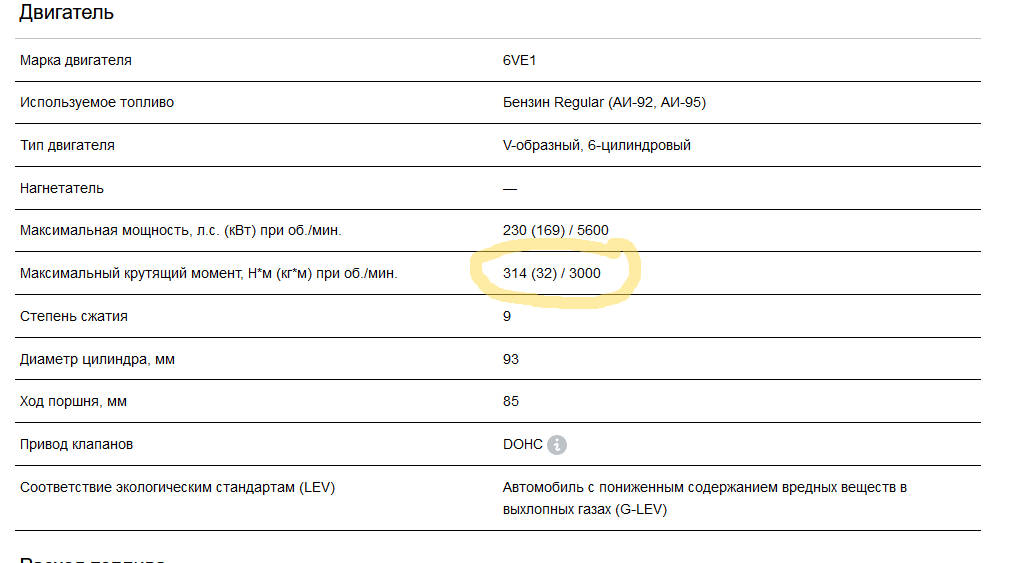1022x563 pixels.
Task: Select the 6VE1 engine model value
Action: click(x=519, y=60)
